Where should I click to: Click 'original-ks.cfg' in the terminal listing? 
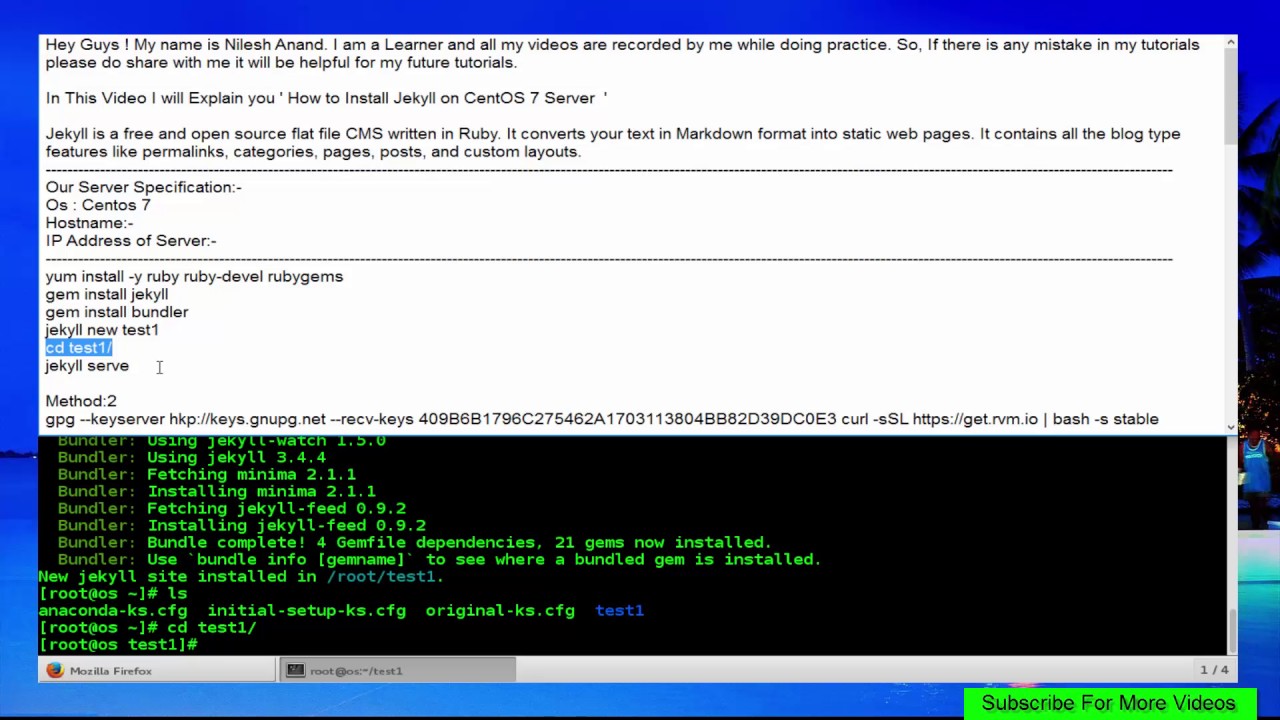tap(500, 610)
